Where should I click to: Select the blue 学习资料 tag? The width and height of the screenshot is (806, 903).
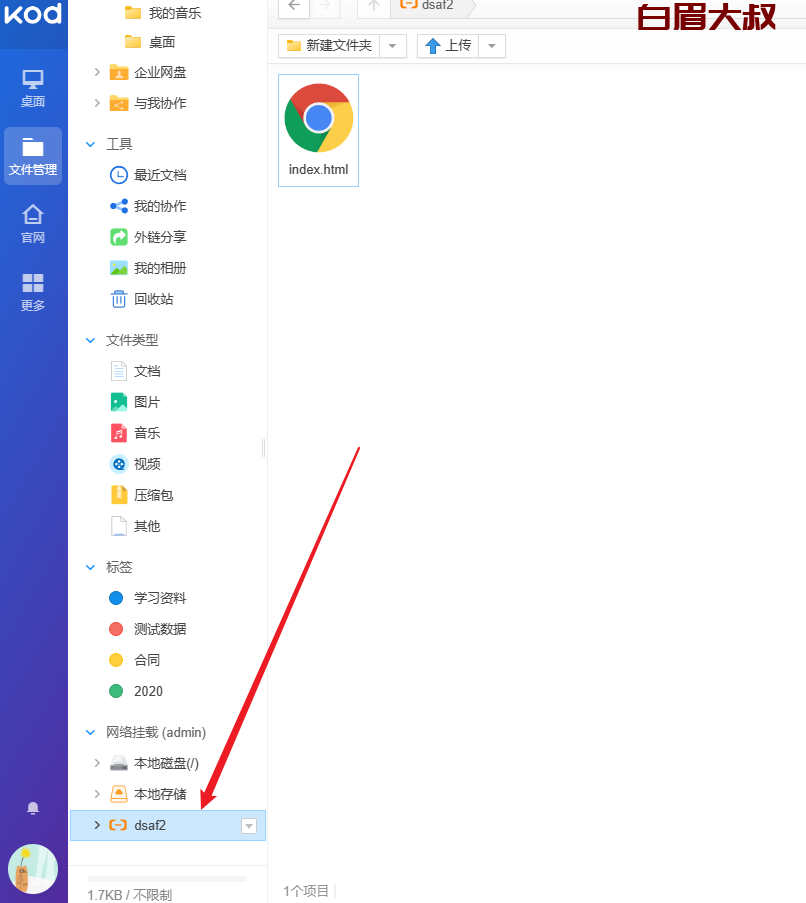[x=159, y=598]
